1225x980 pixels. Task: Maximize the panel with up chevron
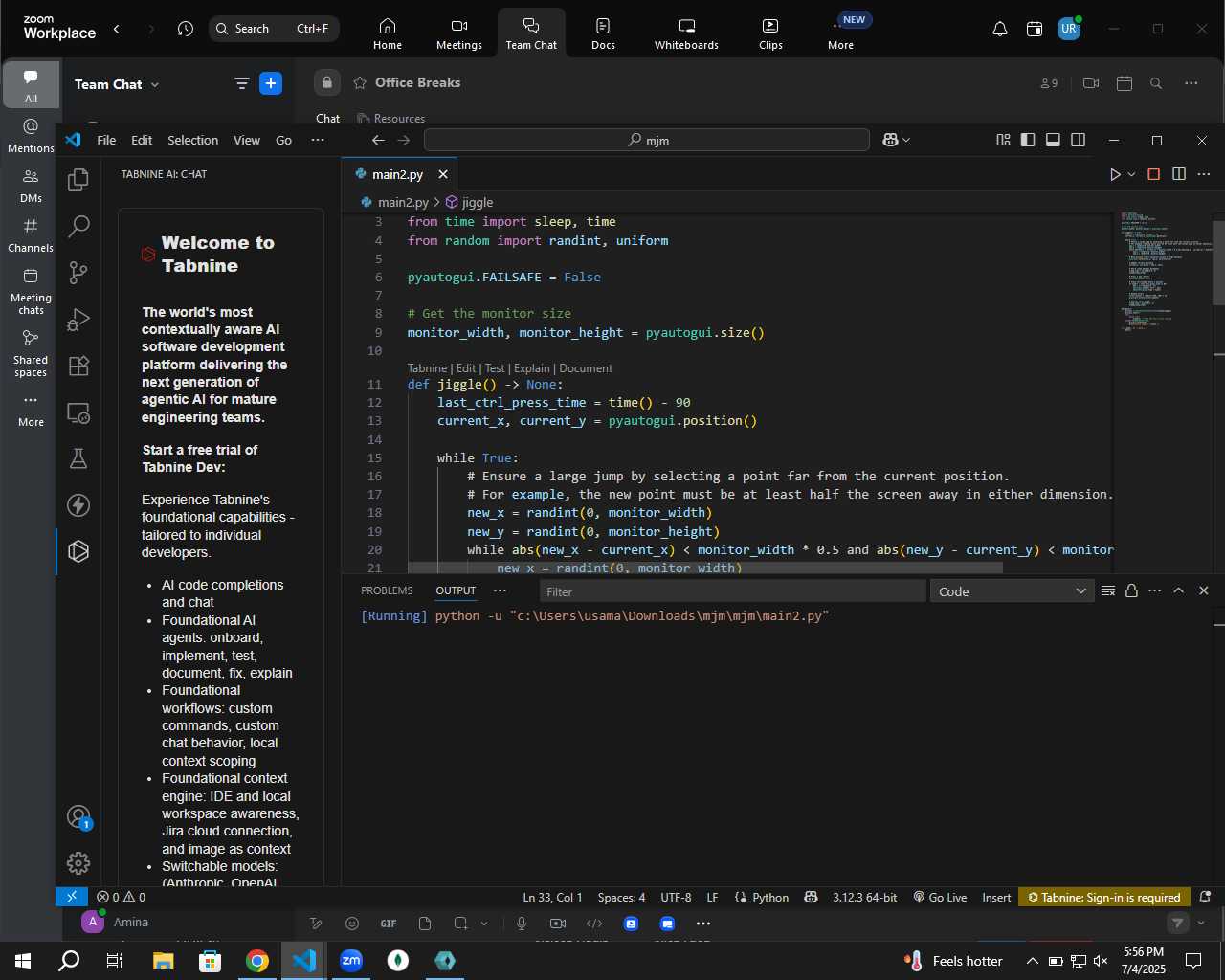1179,590
